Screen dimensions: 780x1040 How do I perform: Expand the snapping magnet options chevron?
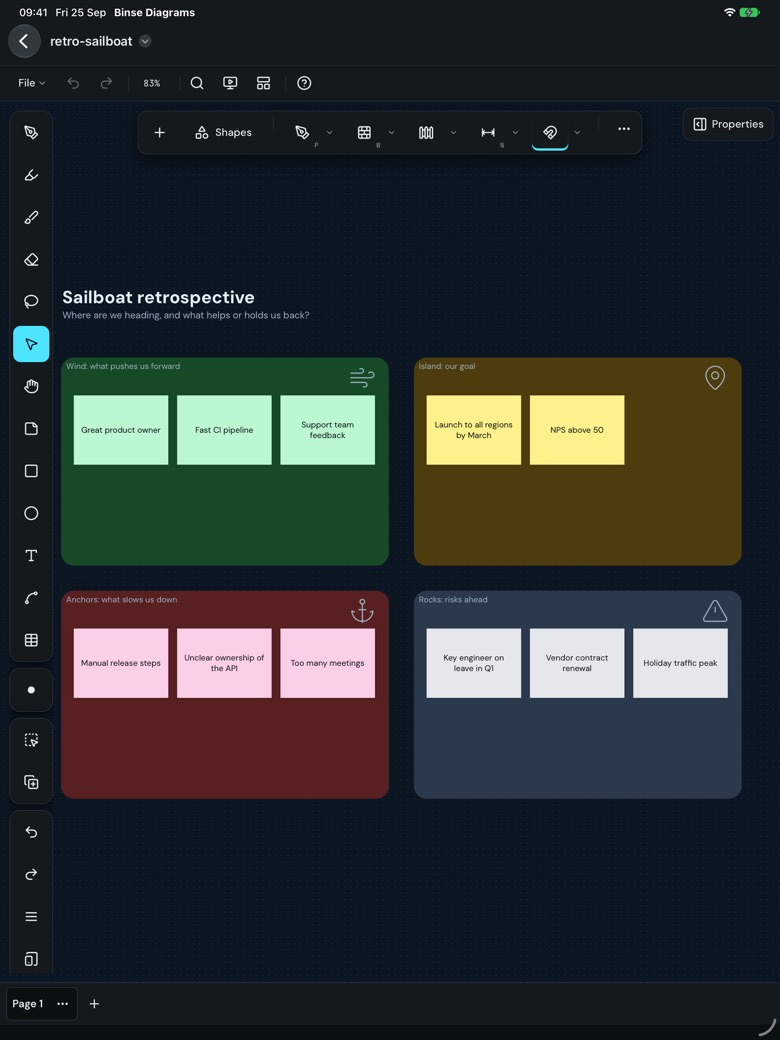pos(577,133)
